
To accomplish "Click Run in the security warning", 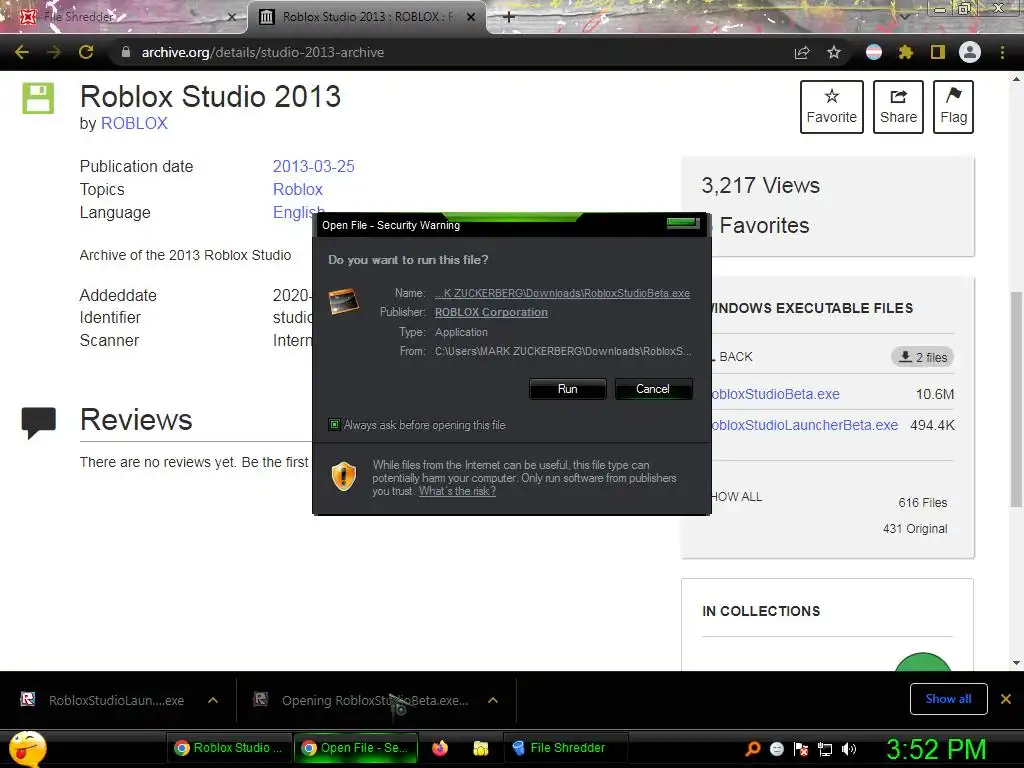I will 568,389.
